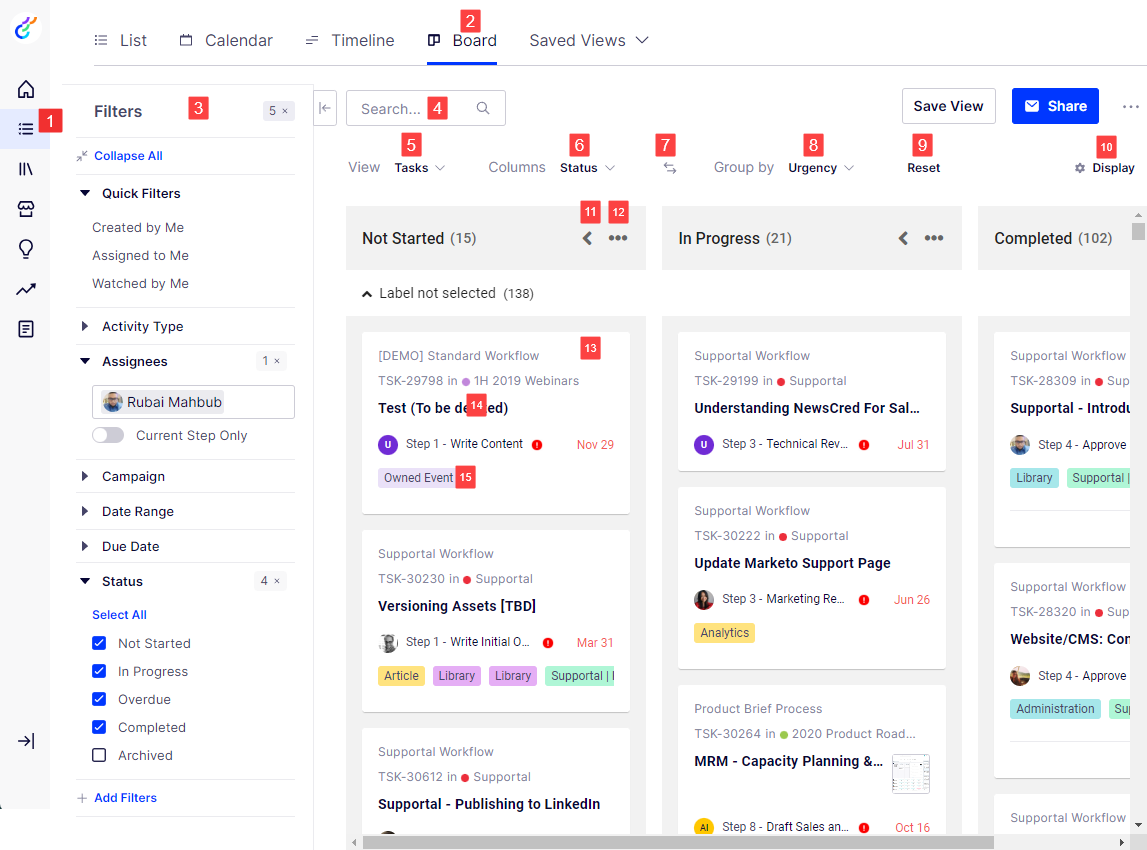
Task: Uncheck the Overdue status checkbox
Action: click(x=99, y=699)
